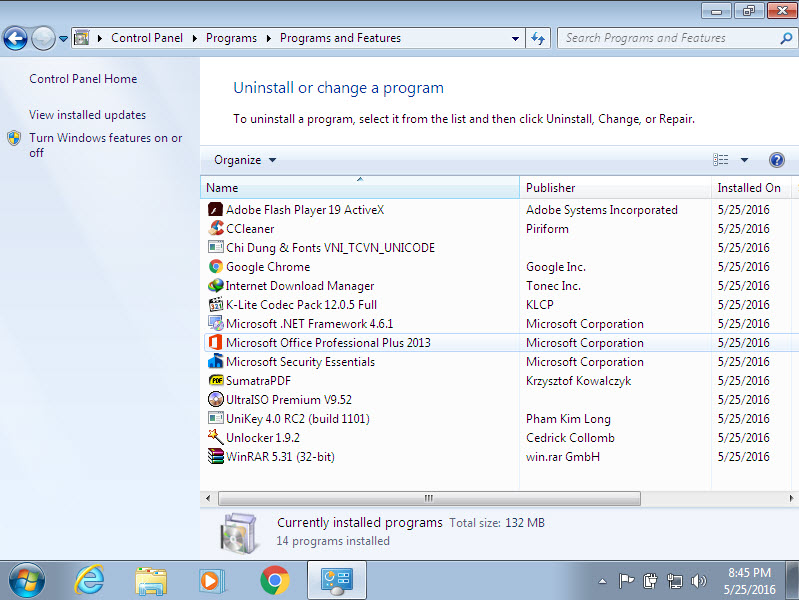Go back with the Back arrow
Image resolution: width=799 pixels, height=600 pixels.
15,38
